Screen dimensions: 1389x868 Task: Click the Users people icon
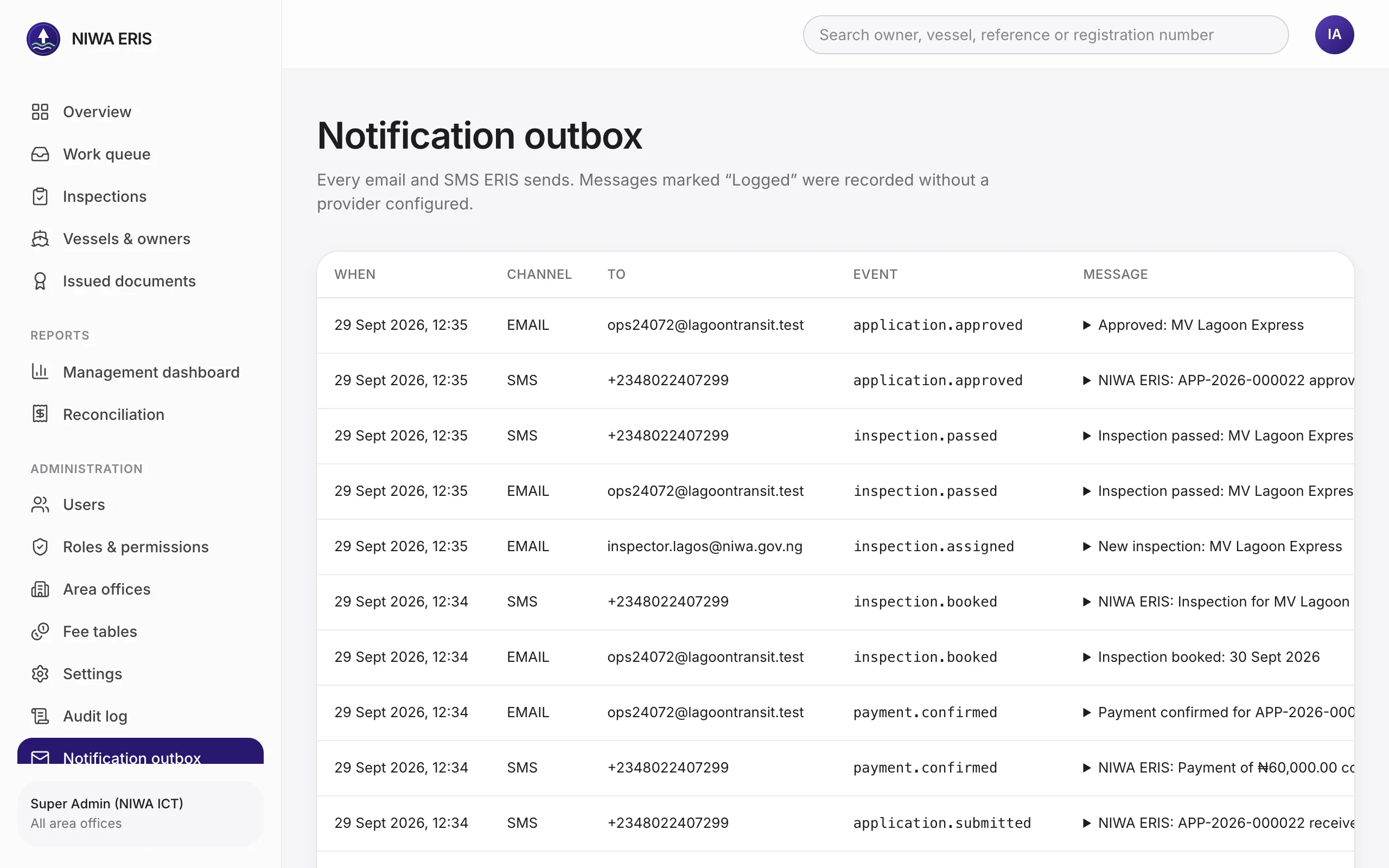pos(40,504)
